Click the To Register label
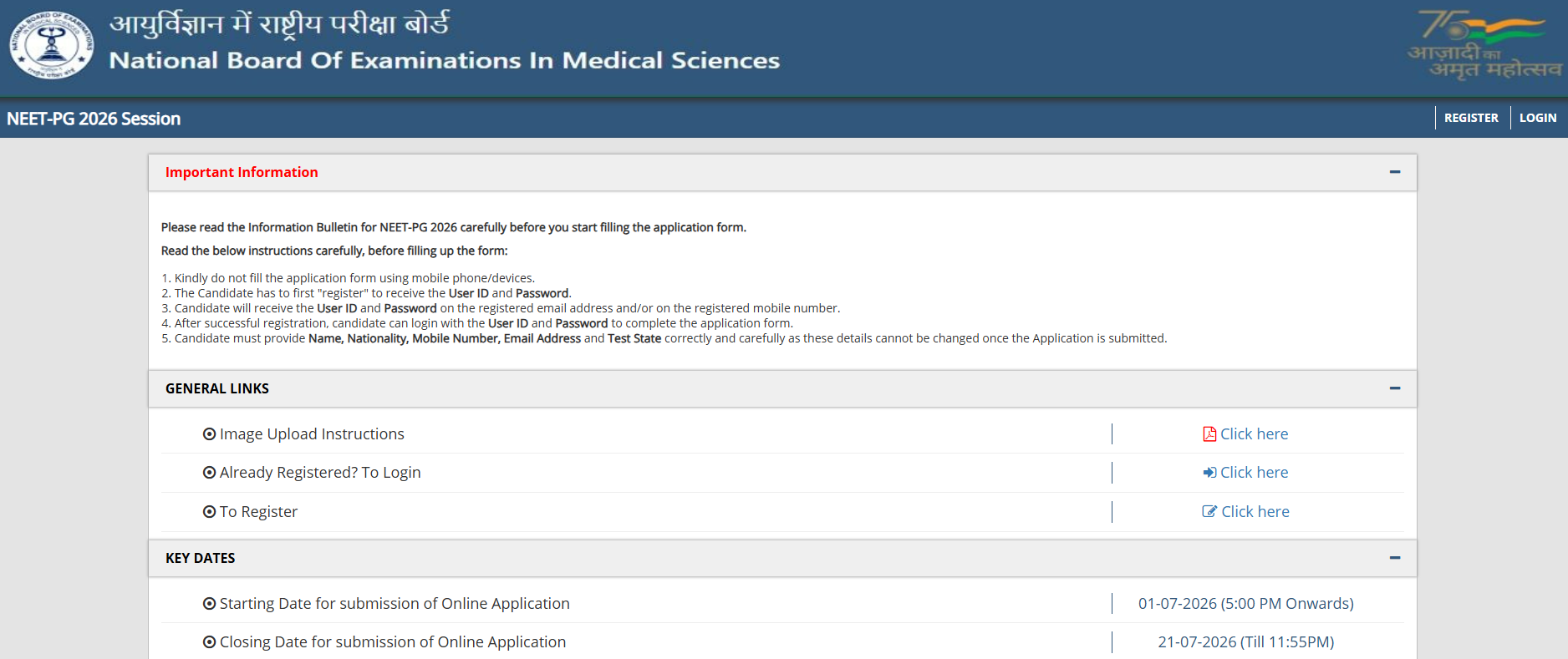Image resolution: width=1568 pixels, height=659 pixels. [258, 512]
